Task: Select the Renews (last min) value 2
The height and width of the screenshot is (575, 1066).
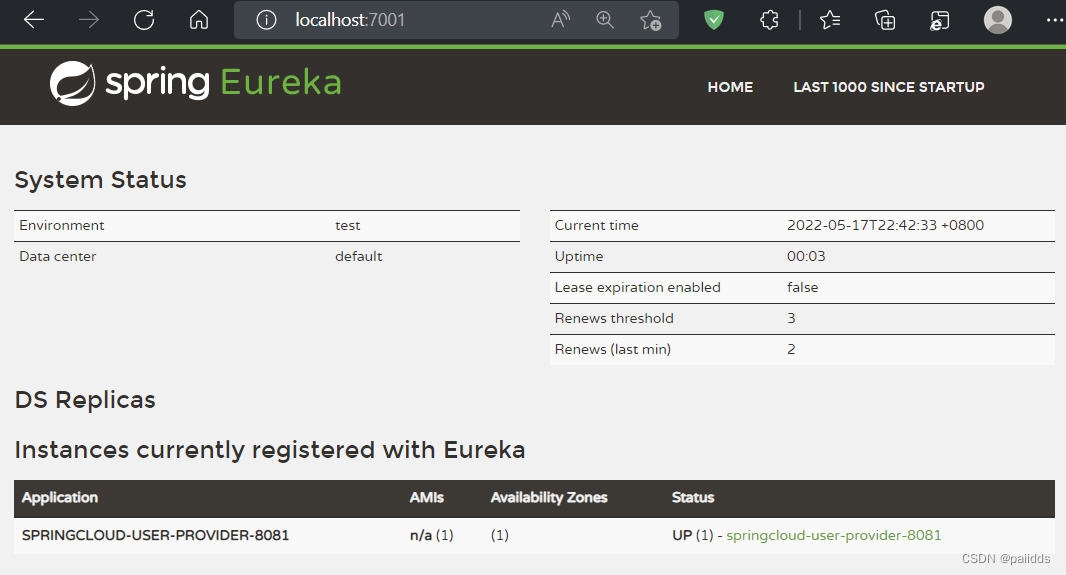Action: click(791, 349)
